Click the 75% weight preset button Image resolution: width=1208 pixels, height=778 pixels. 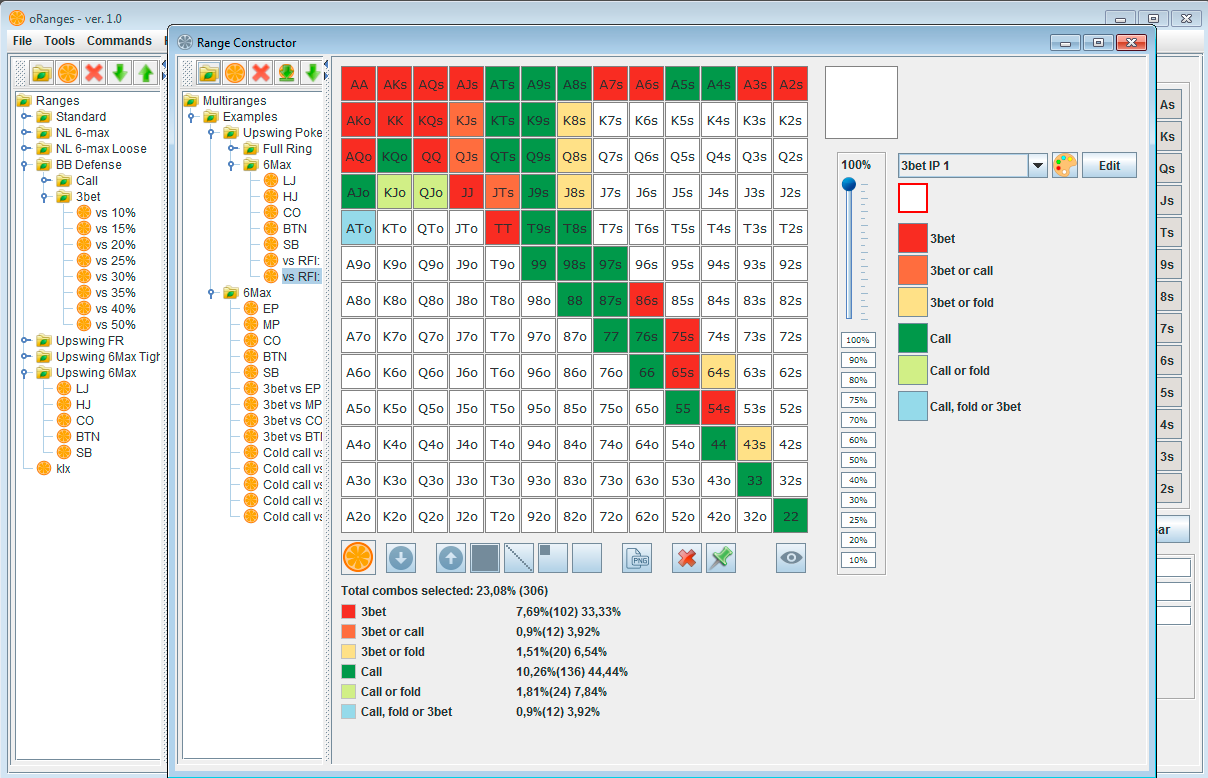tap(857, 400)
